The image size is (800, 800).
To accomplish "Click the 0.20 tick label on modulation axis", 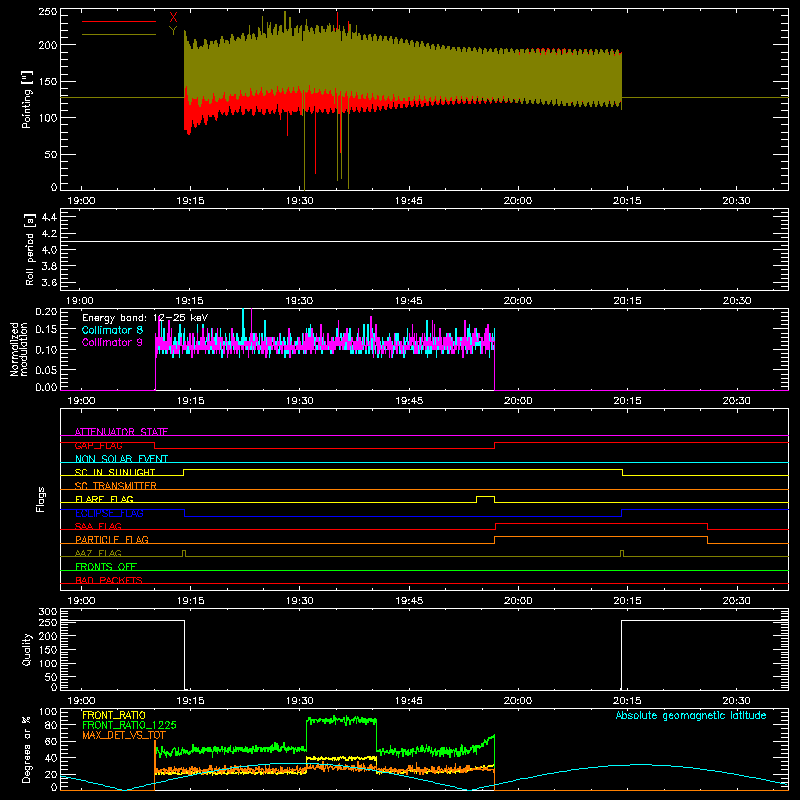I will [46, 312].
